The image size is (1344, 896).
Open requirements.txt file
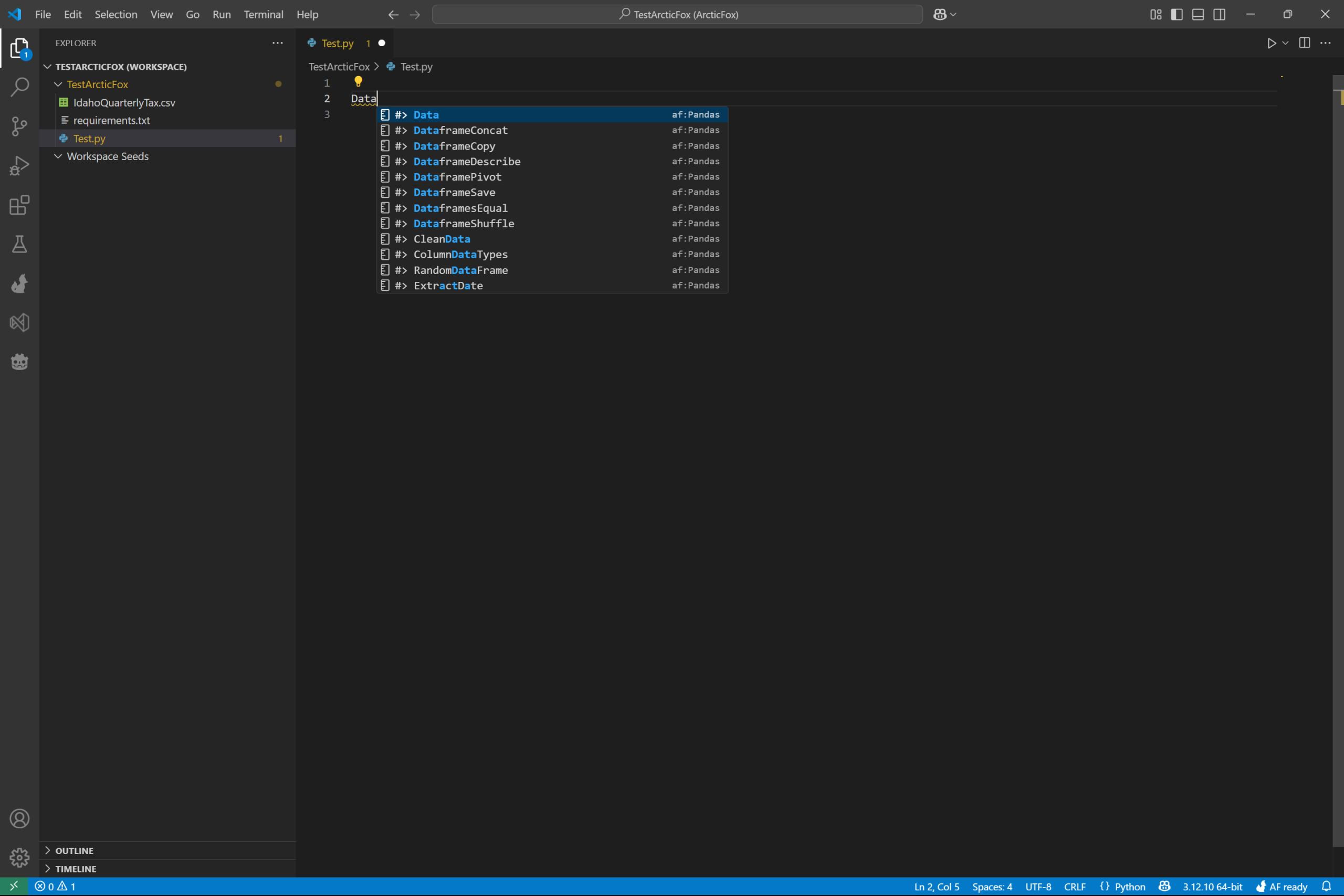pyautogui.click(x=167, y=121)
